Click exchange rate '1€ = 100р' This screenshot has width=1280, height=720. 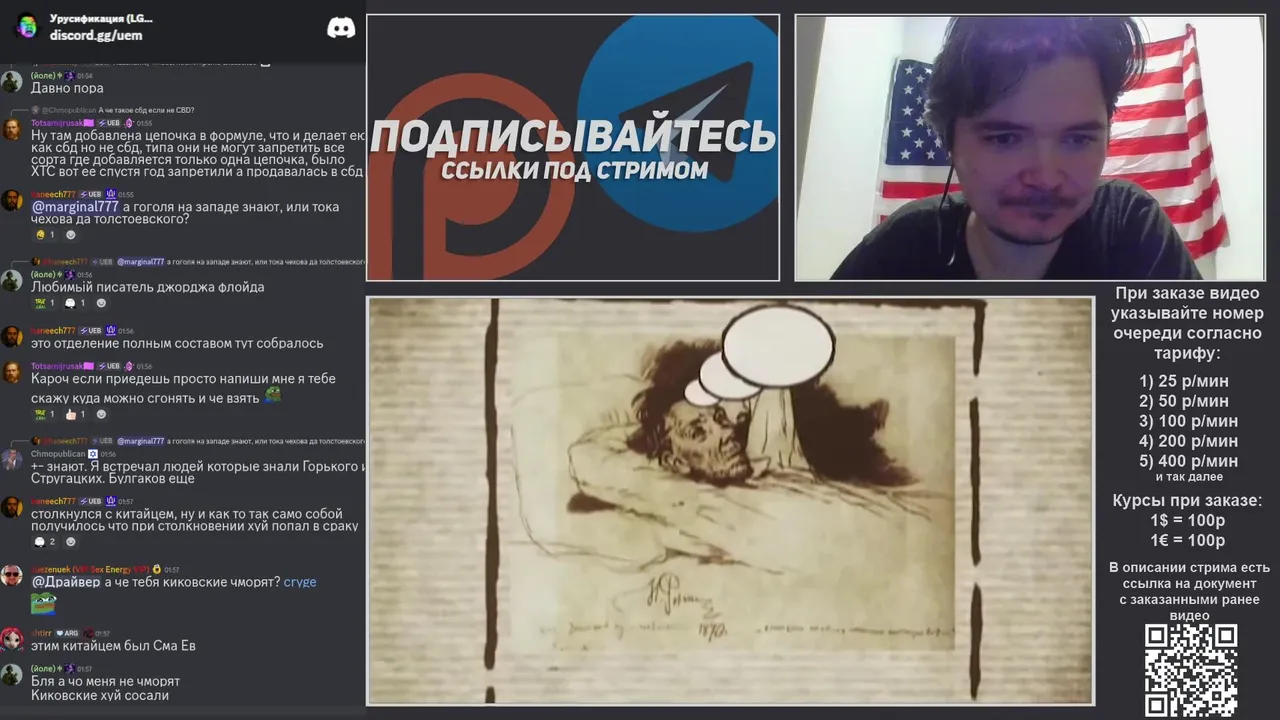(x=1188, y=541)
